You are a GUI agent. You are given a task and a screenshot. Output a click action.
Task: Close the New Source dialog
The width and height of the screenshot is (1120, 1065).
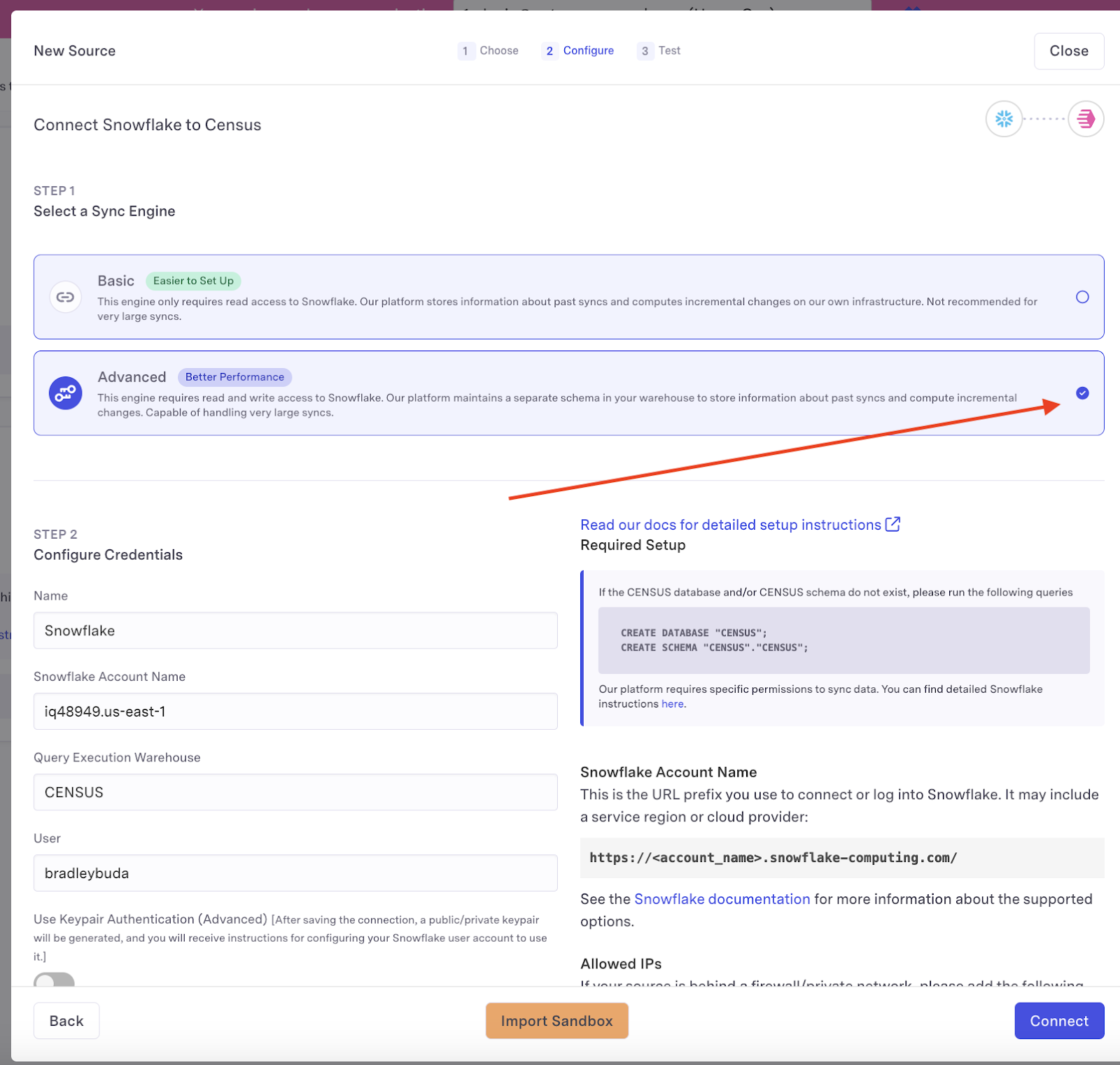(x=1068, y=51)
